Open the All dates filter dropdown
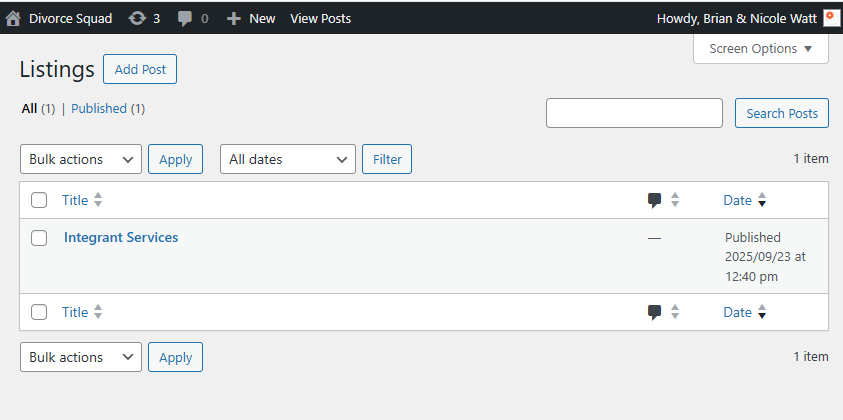Screen dimensions: 843x420 (287, 159)
